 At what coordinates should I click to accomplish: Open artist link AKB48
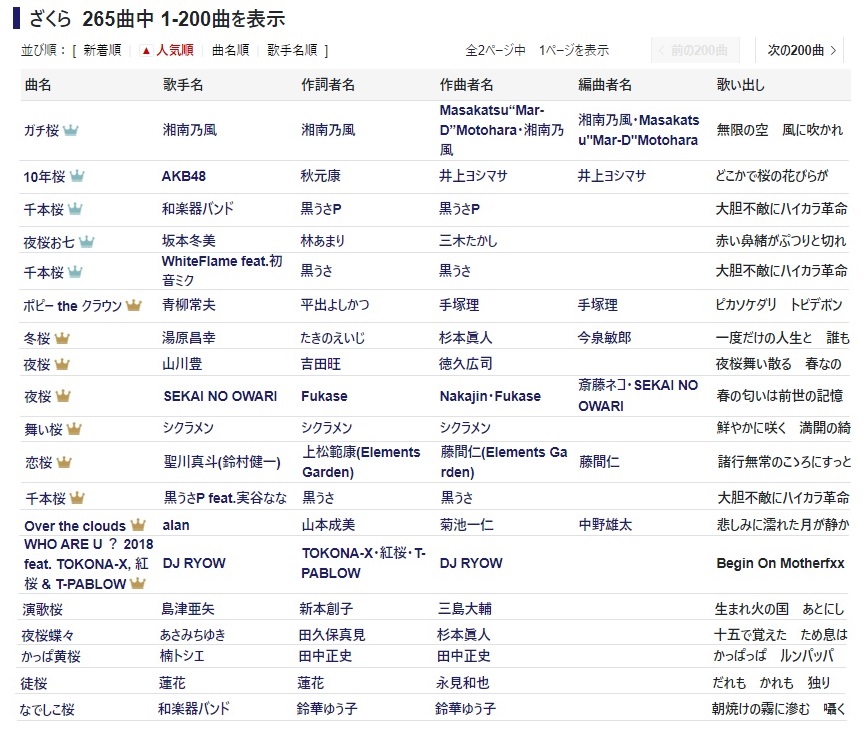click(x=184, y=176)
